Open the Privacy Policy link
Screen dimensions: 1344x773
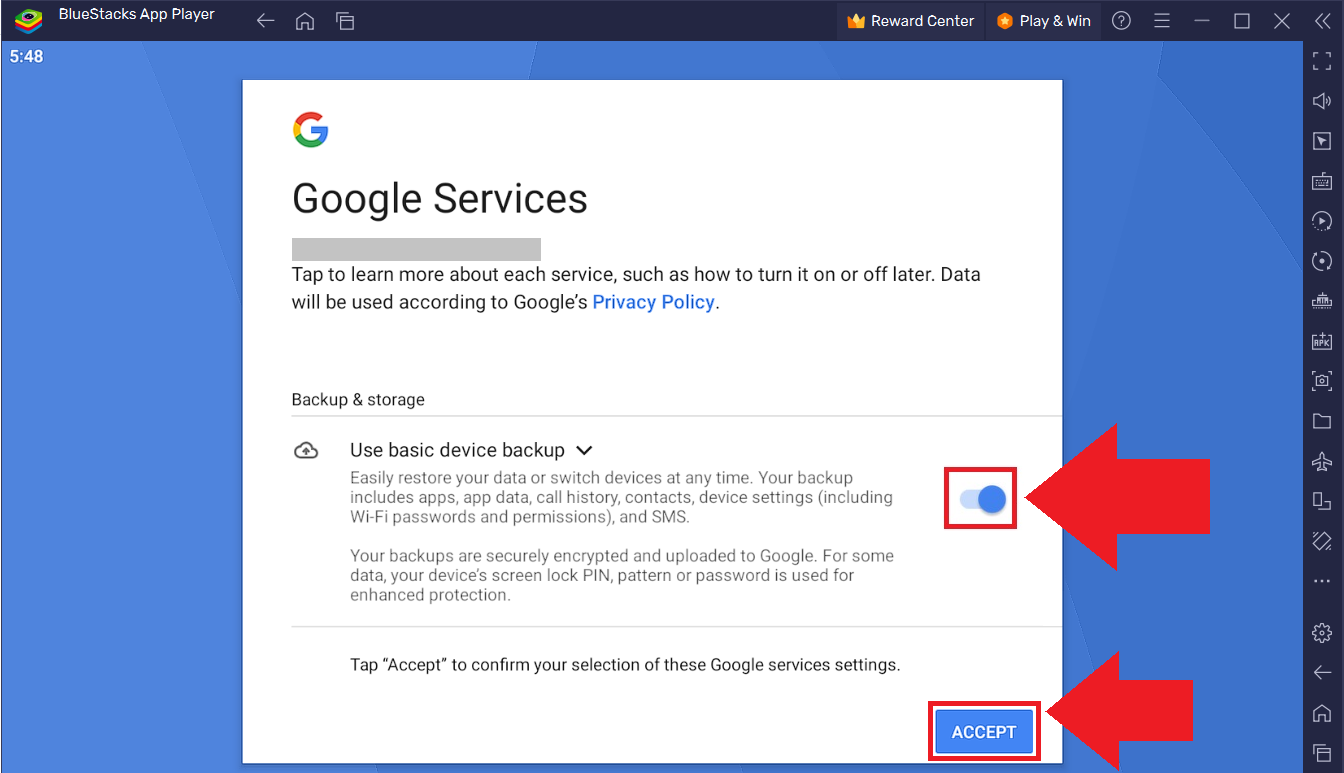click(x=653, y=302)
